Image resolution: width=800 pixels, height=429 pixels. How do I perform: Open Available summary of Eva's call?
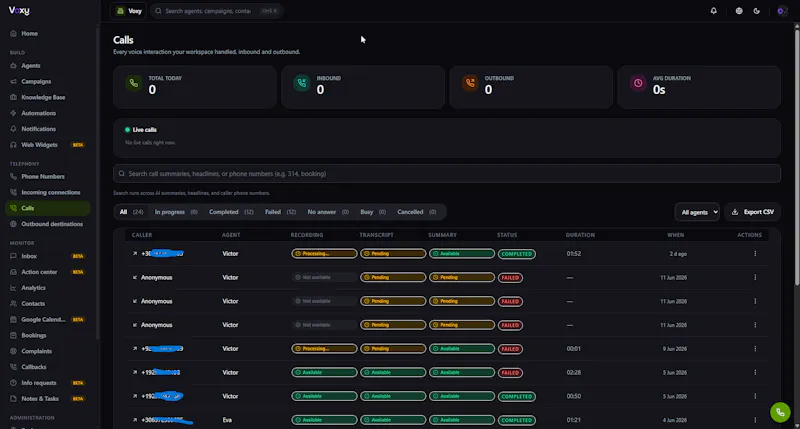(462, 420)
